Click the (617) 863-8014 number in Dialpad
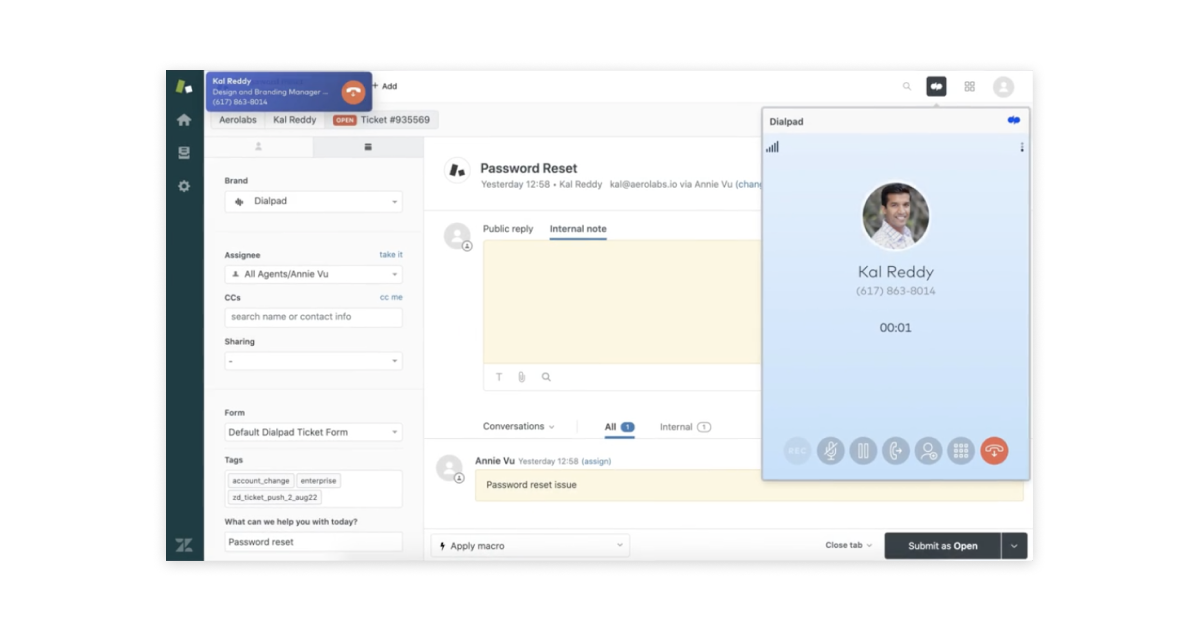 (896, 291)
